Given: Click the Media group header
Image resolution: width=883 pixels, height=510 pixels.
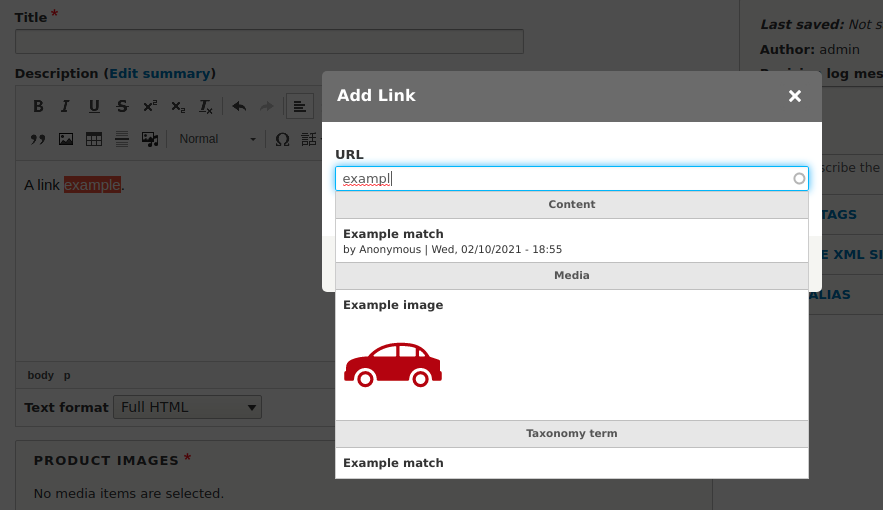Looking at the screenshot, I should click(x=572, y=275).
